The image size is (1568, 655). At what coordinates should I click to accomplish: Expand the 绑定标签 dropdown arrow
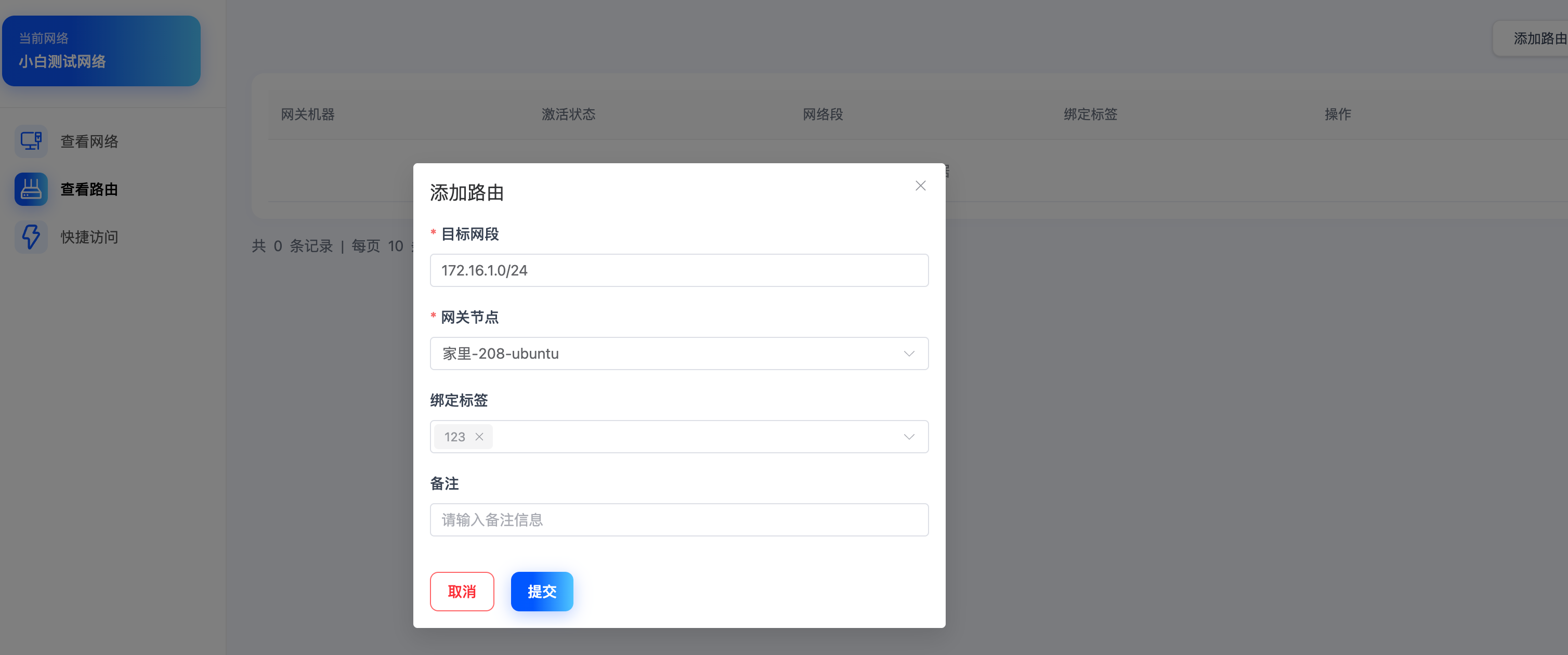pyautogui.click(x=909, y=437)
